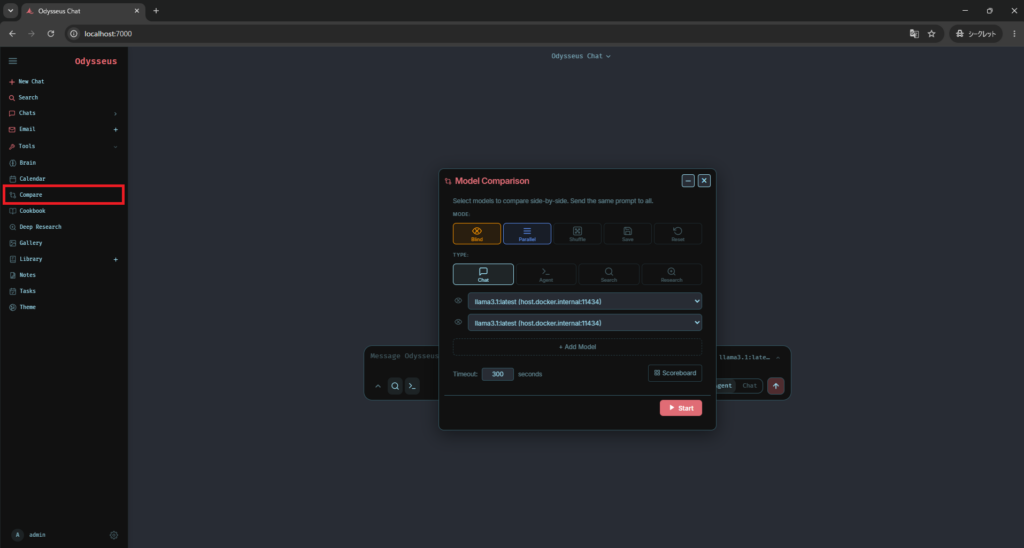The width and height of the screenshot is (1024, 548).
Task: Select Chat comparison type
Action: 483,274
